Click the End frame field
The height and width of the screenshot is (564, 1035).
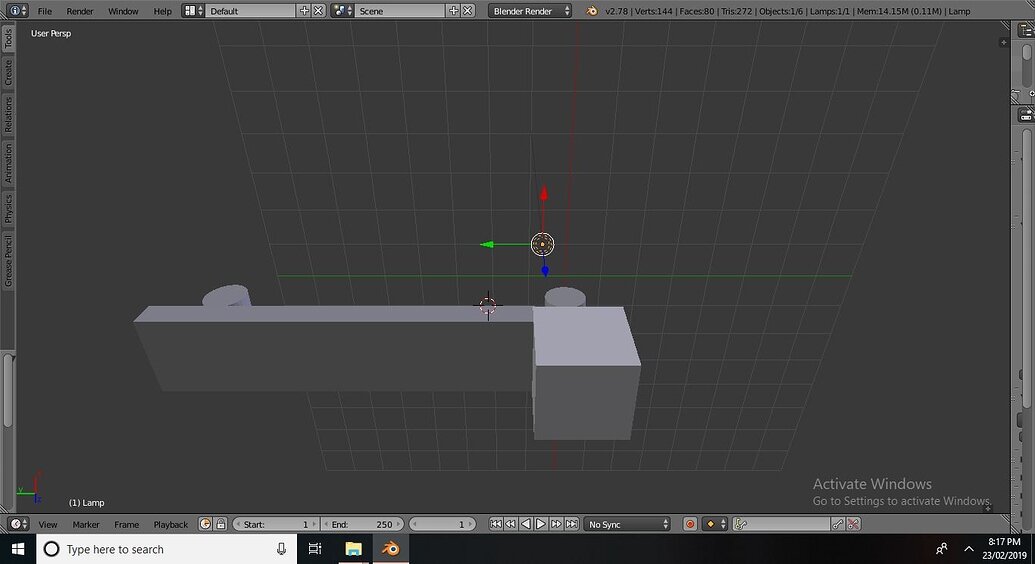click(362, 524)
